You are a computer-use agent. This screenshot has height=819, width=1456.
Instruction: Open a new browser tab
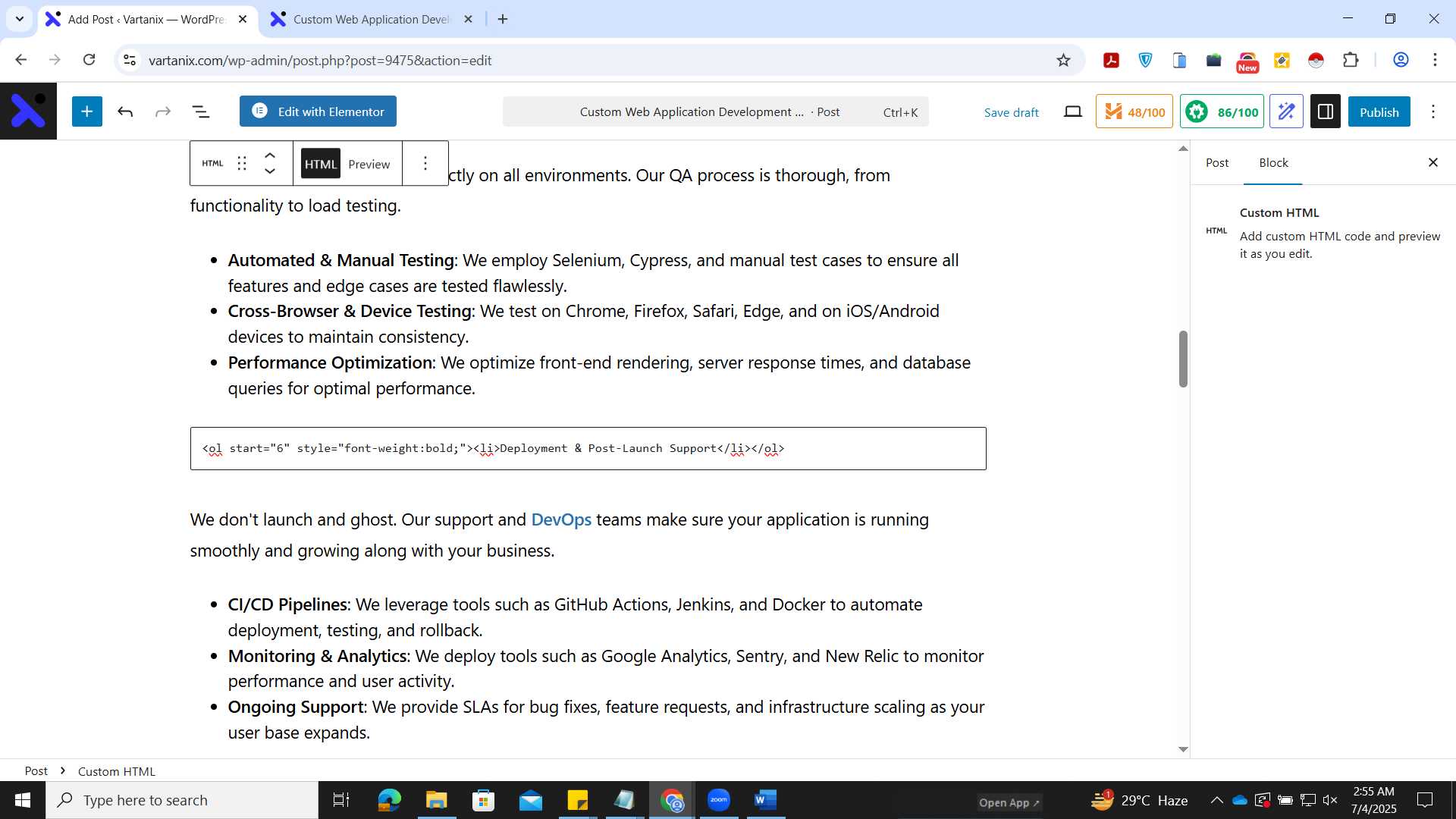coord(503,19)
